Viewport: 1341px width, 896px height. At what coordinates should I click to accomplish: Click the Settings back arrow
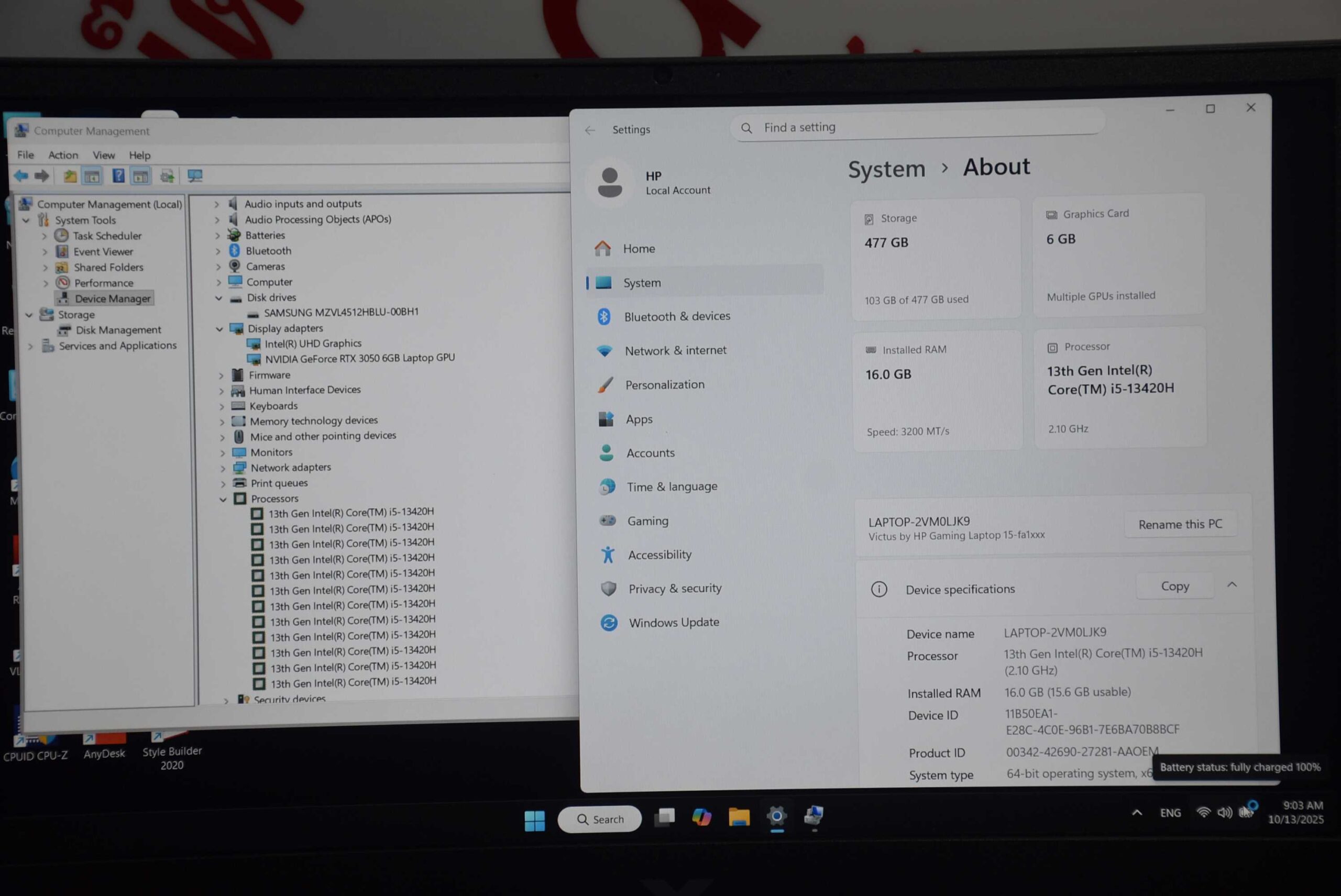(x=590, y=130)
